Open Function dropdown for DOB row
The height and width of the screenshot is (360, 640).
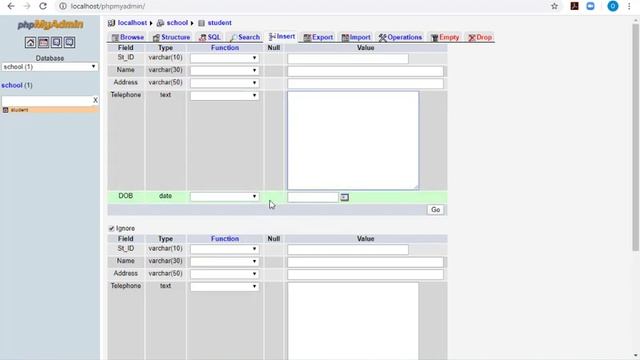(224, 197)
